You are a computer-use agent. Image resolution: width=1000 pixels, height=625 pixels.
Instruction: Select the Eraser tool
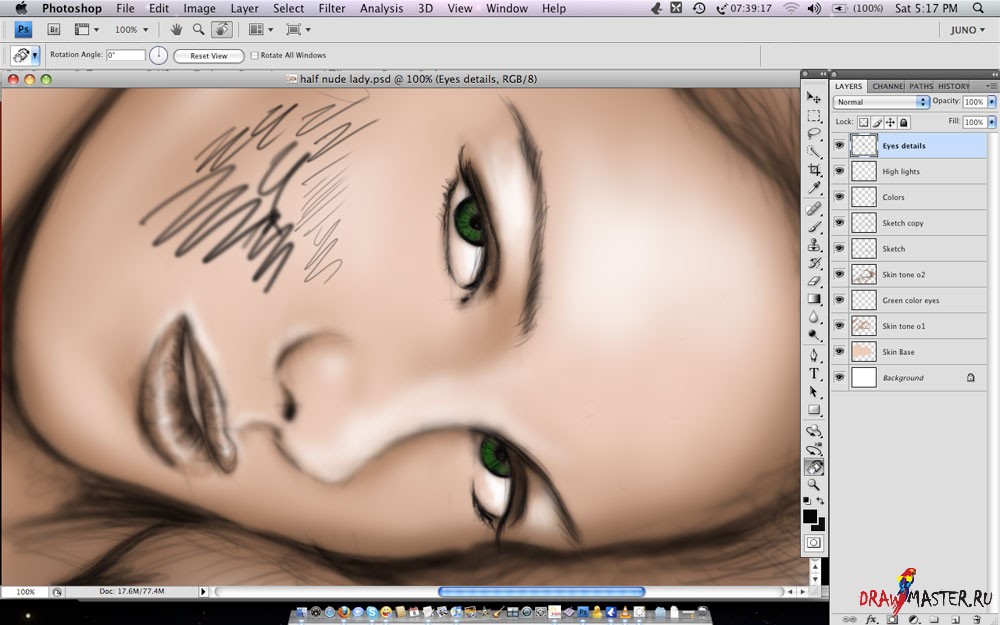click(x=814, y=280)
